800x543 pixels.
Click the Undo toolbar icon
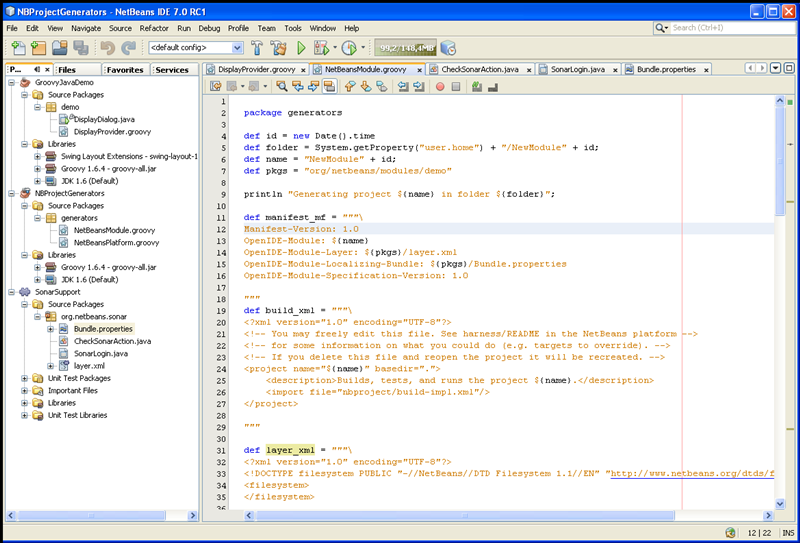[x=106, y=47]
